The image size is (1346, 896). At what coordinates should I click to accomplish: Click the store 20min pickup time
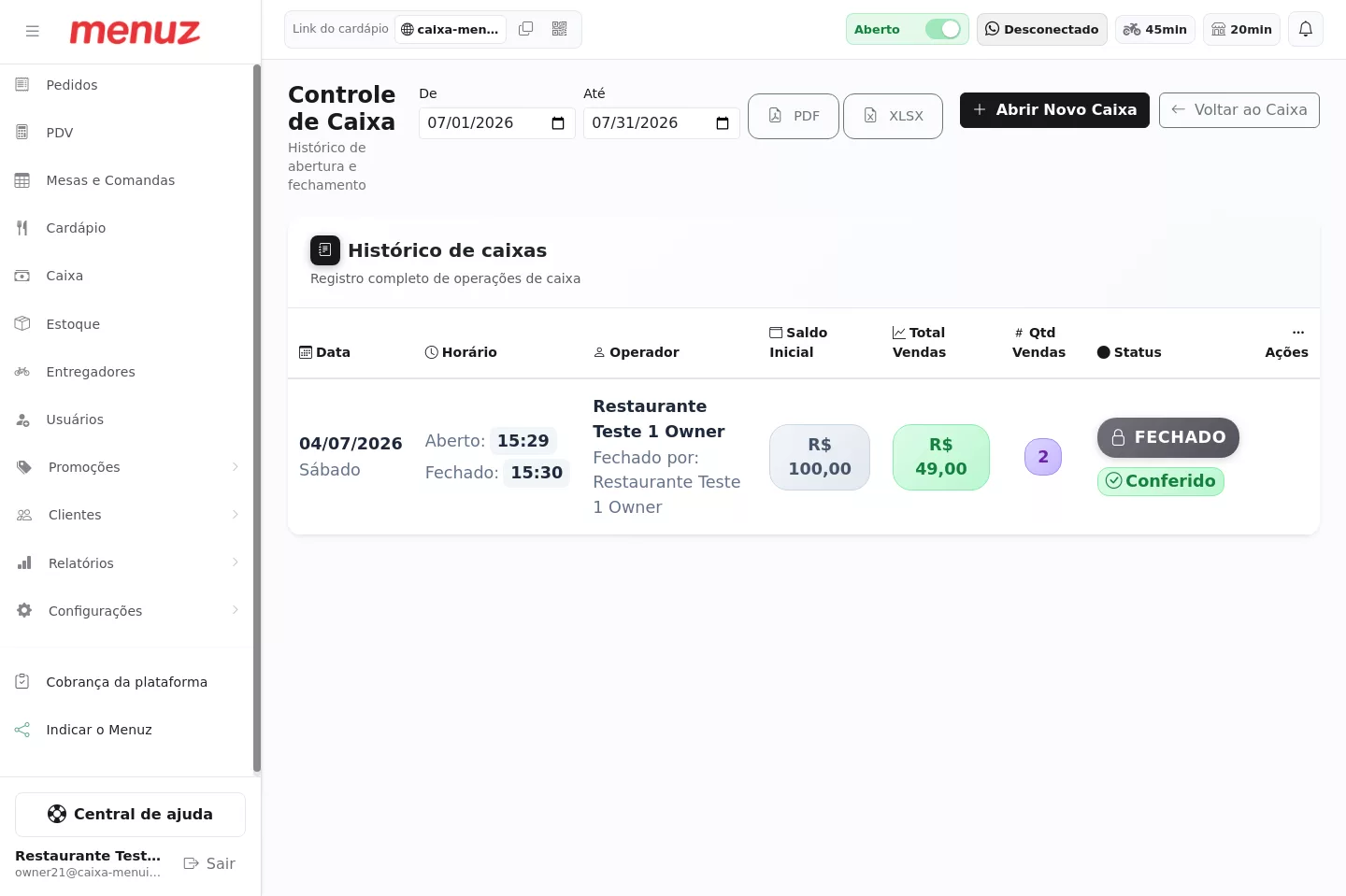(x=1241, y=29)
